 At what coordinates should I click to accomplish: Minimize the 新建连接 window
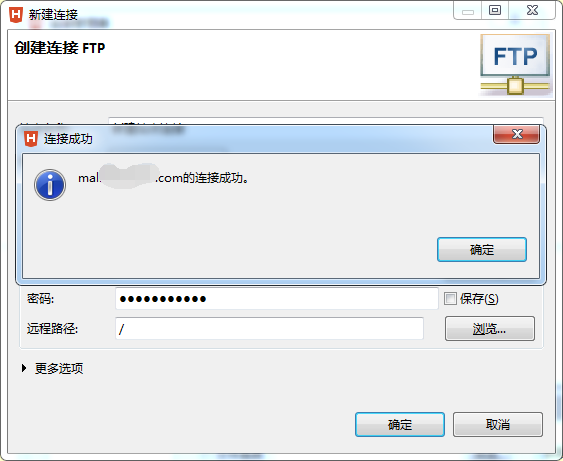(468, 11)
